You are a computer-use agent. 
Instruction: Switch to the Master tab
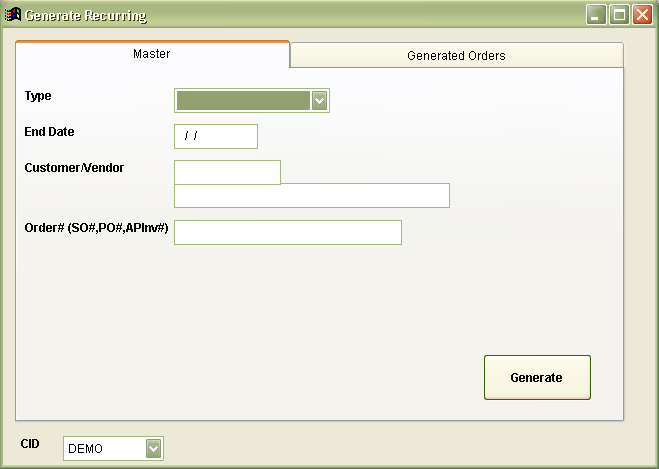tap(152, 54)
